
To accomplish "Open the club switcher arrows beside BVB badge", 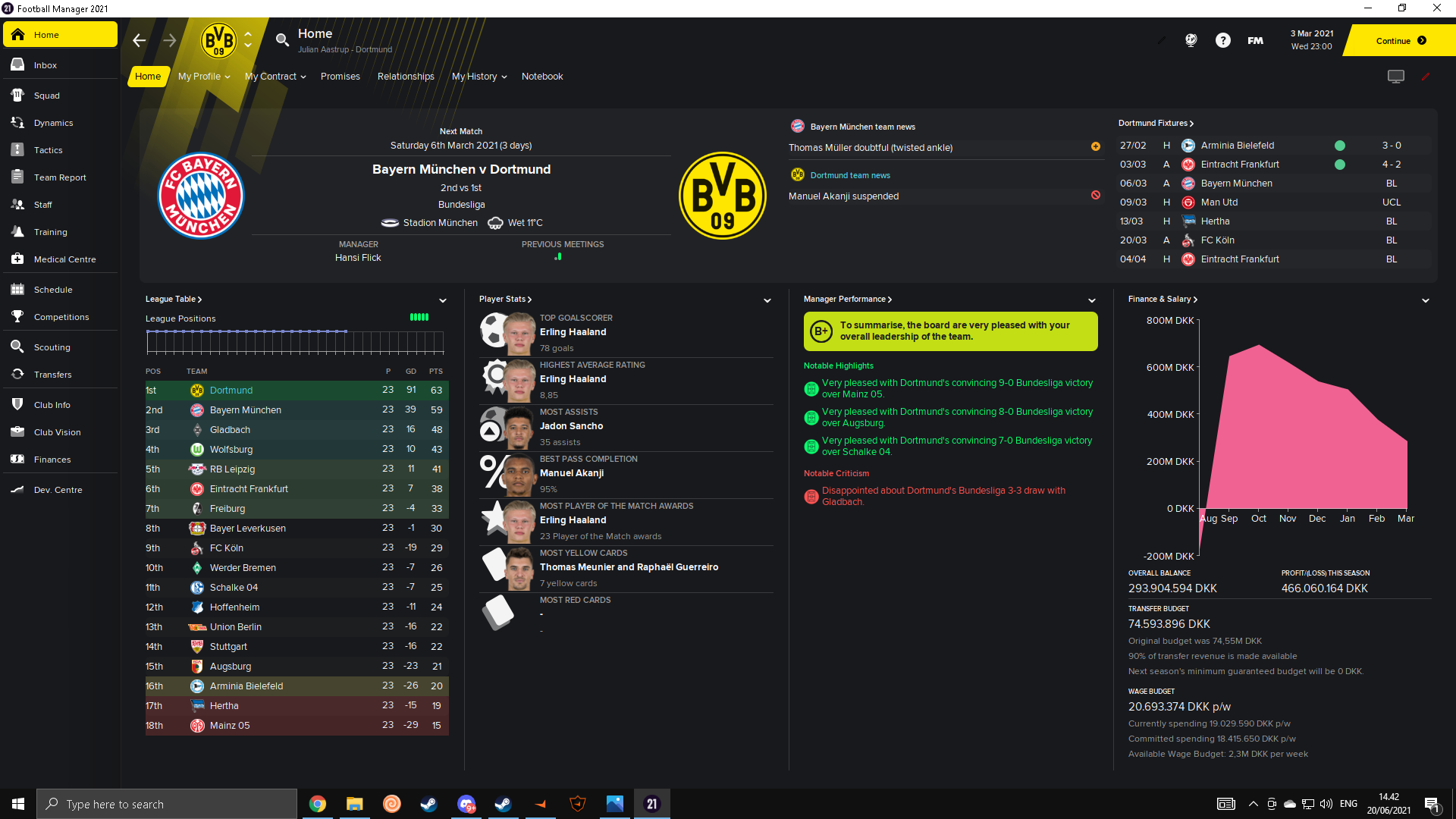I will click(x=248, y=40).
